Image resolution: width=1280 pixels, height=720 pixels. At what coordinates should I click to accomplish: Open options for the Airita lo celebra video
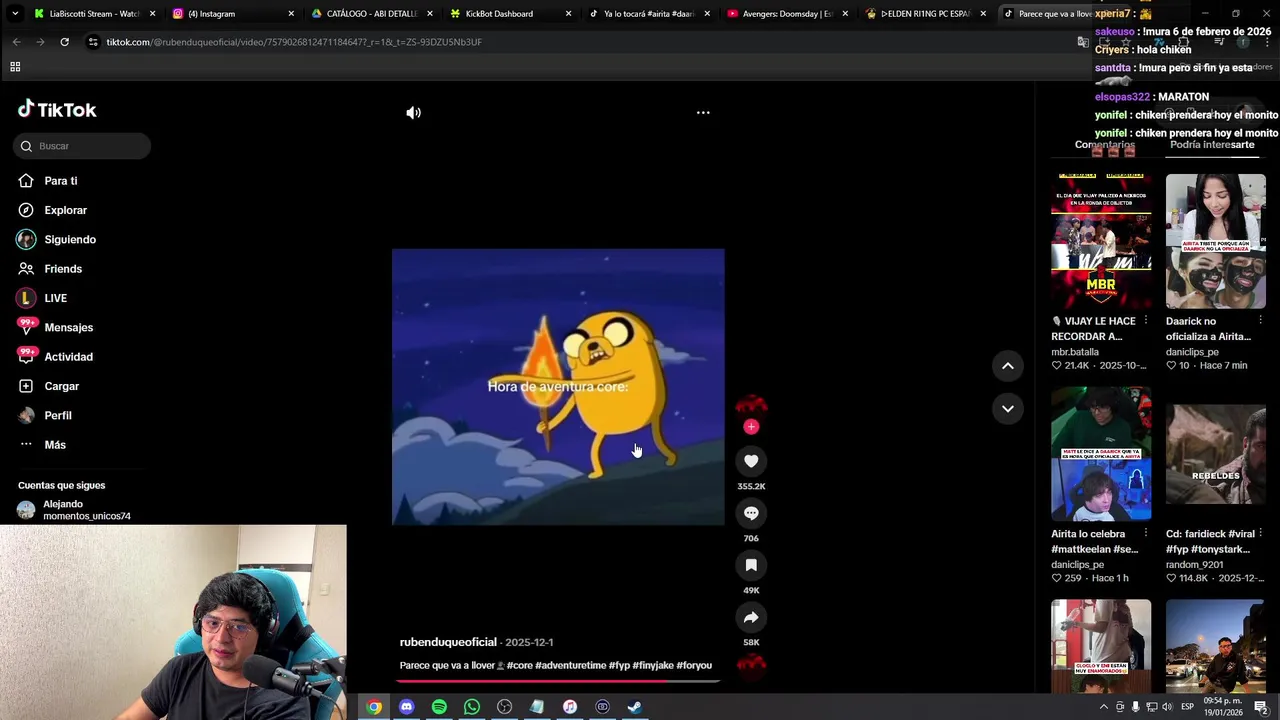click(1146, 534)
